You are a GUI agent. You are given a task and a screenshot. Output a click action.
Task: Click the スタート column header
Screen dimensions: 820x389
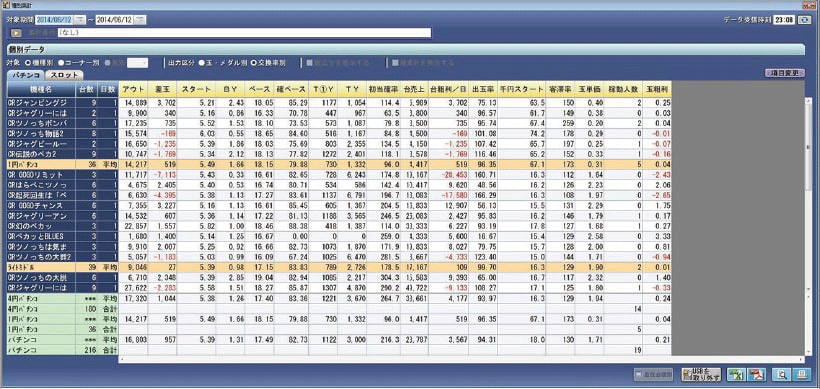pos(196,89)
